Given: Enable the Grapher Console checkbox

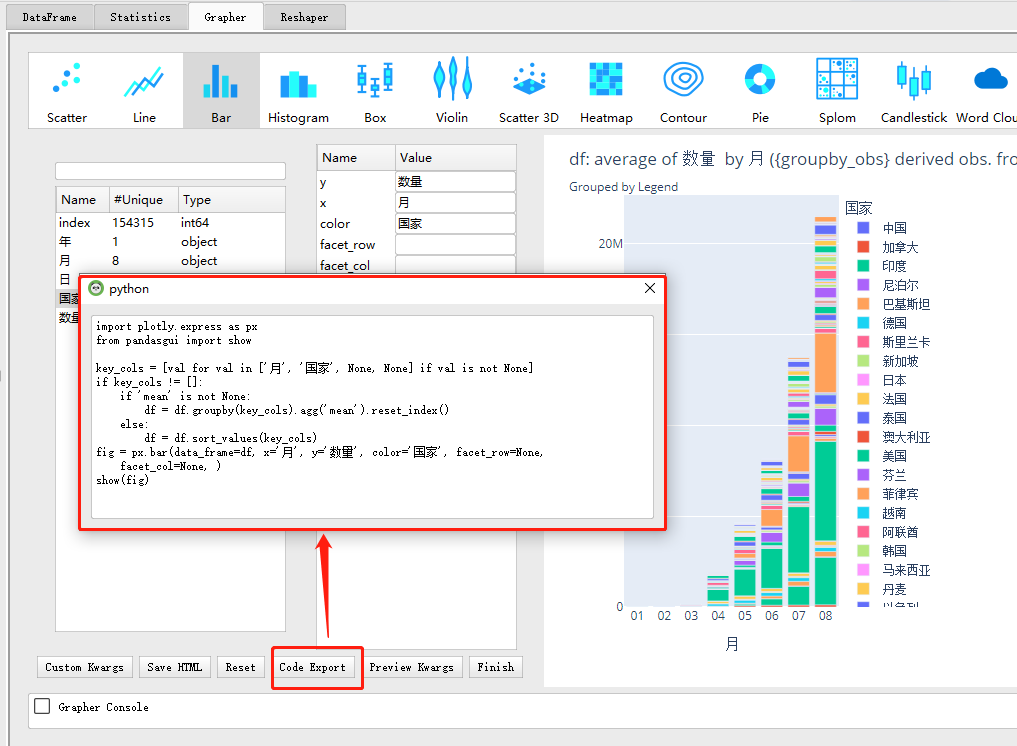Looking at the screenshot, I should tap(40, 707).
